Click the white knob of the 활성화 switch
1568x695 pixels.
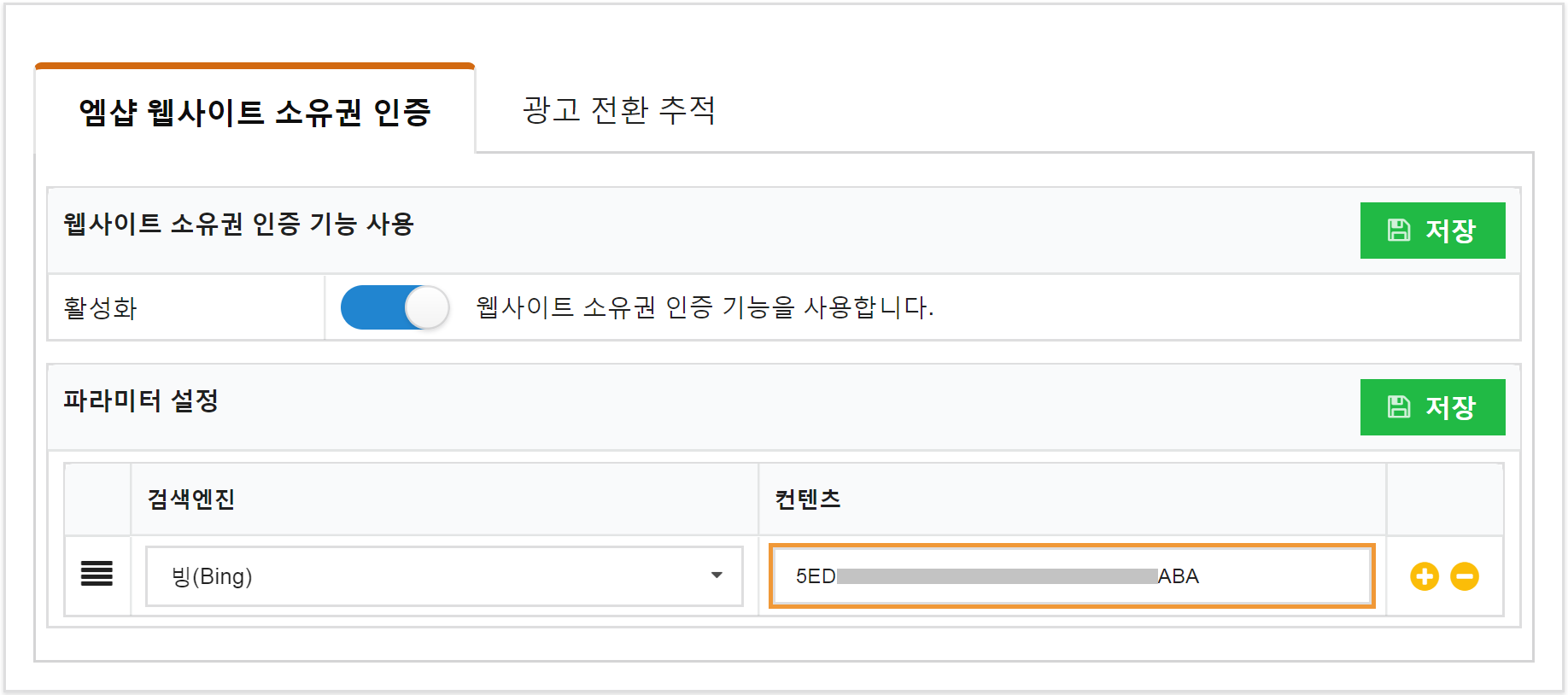tap(427, 307)
